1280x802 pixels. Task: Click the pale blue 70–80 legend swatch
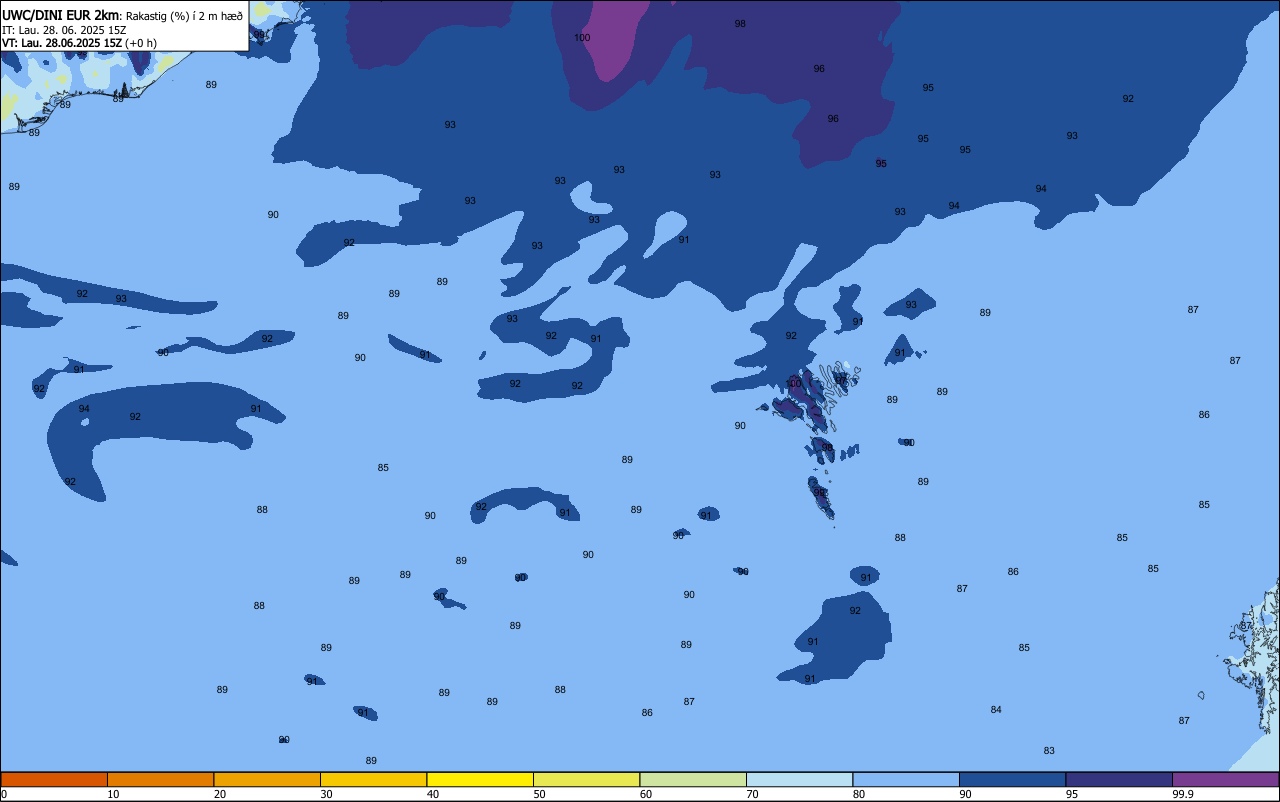pos(799,779)
